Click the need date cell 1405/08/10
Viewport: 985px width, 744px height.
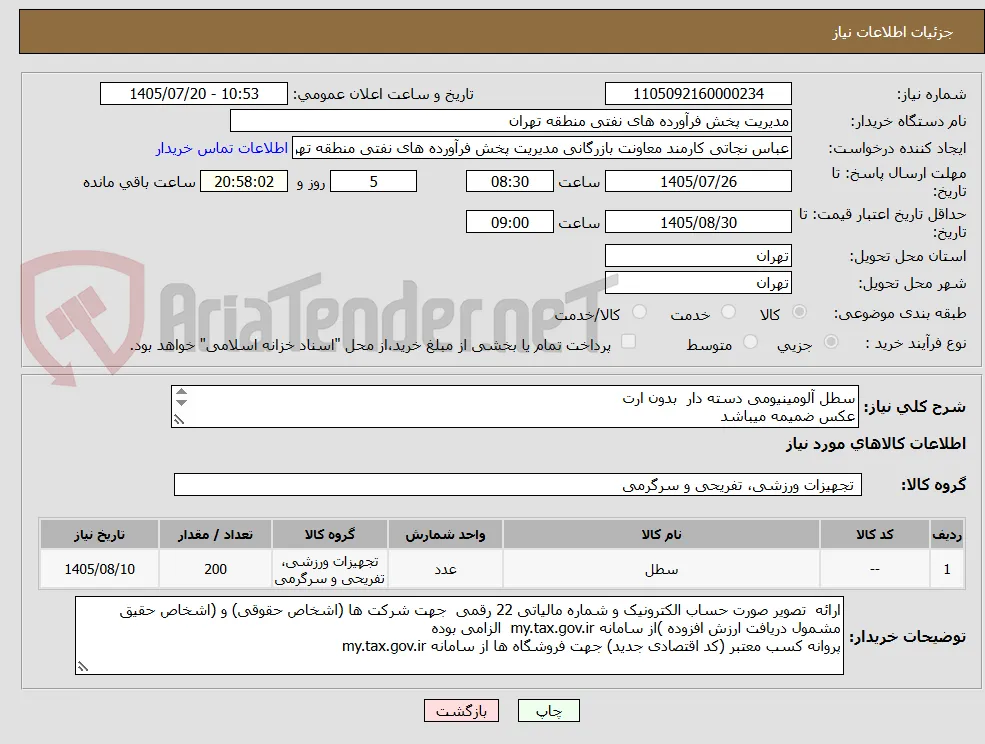99,569
